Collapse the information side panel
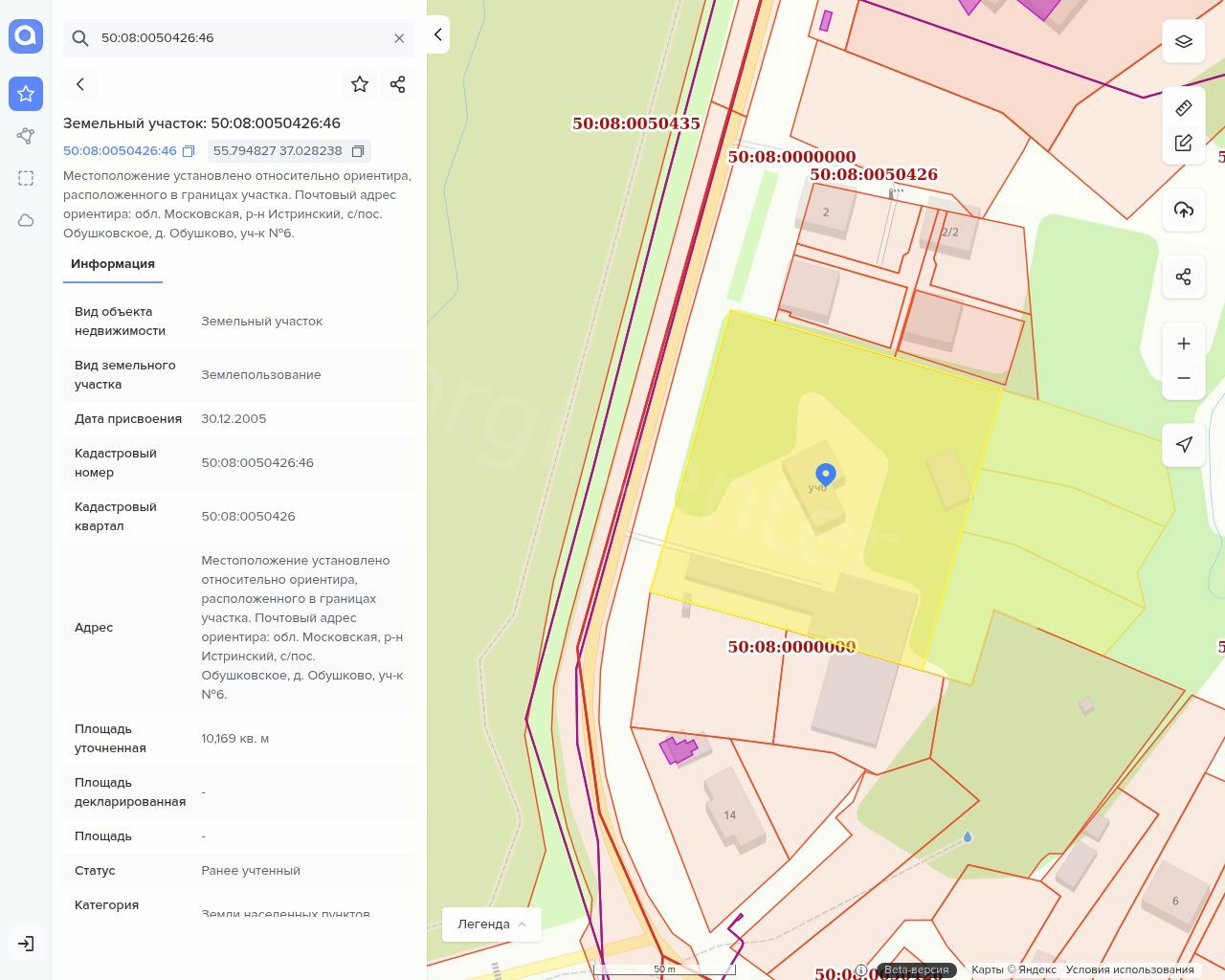The height and width of the screenshot is (980, 1225). tap(438, 34)
